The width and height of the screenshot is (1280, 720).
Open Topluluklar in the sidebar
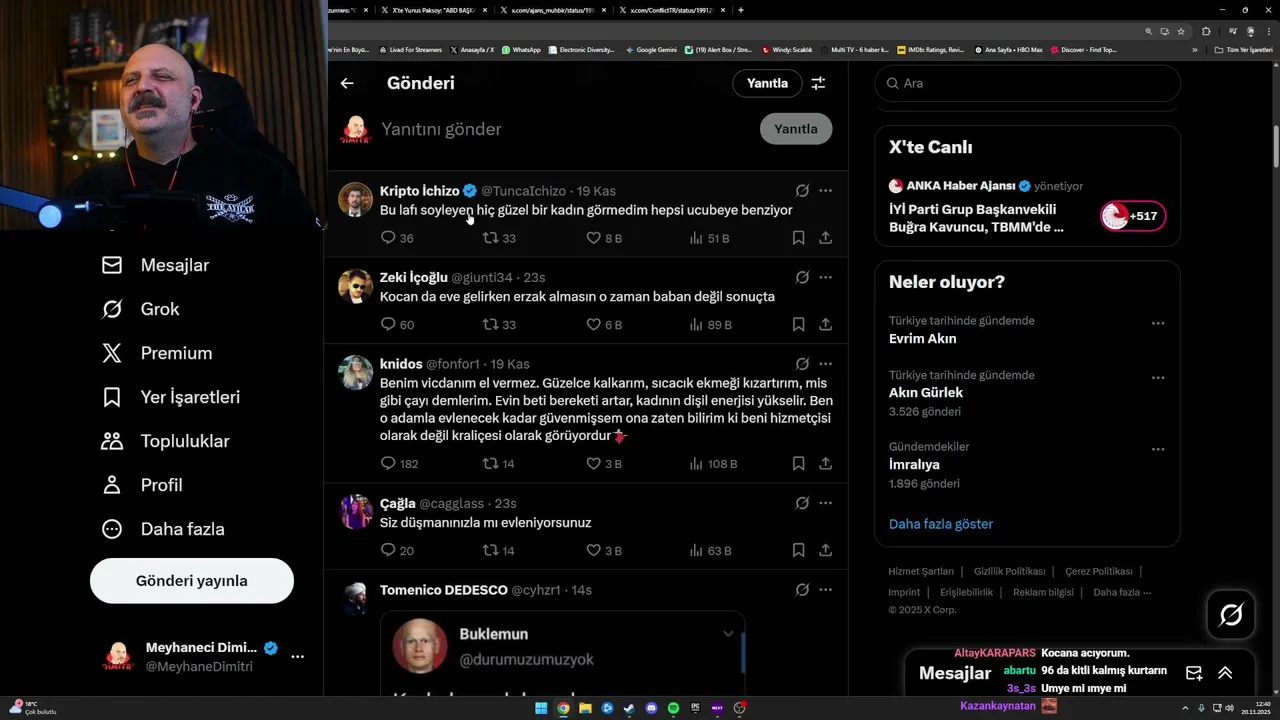coord(165,441)
